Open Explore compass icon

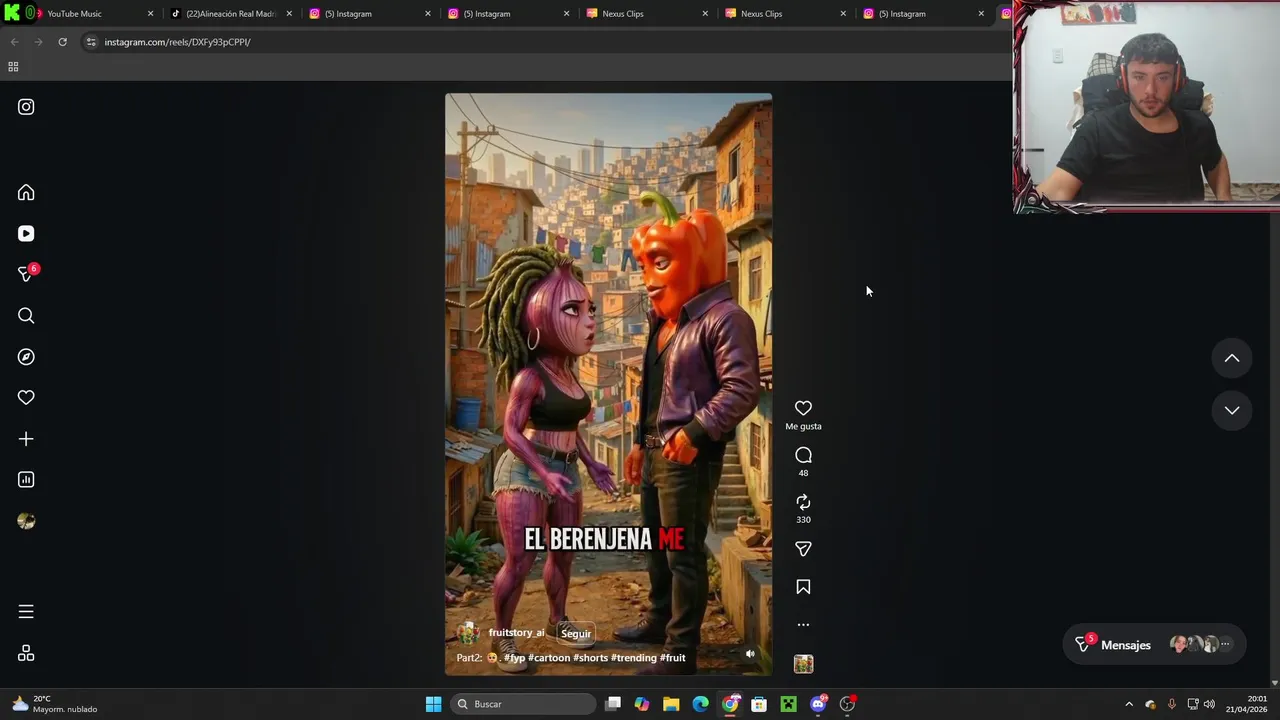[x=26, y=357]
